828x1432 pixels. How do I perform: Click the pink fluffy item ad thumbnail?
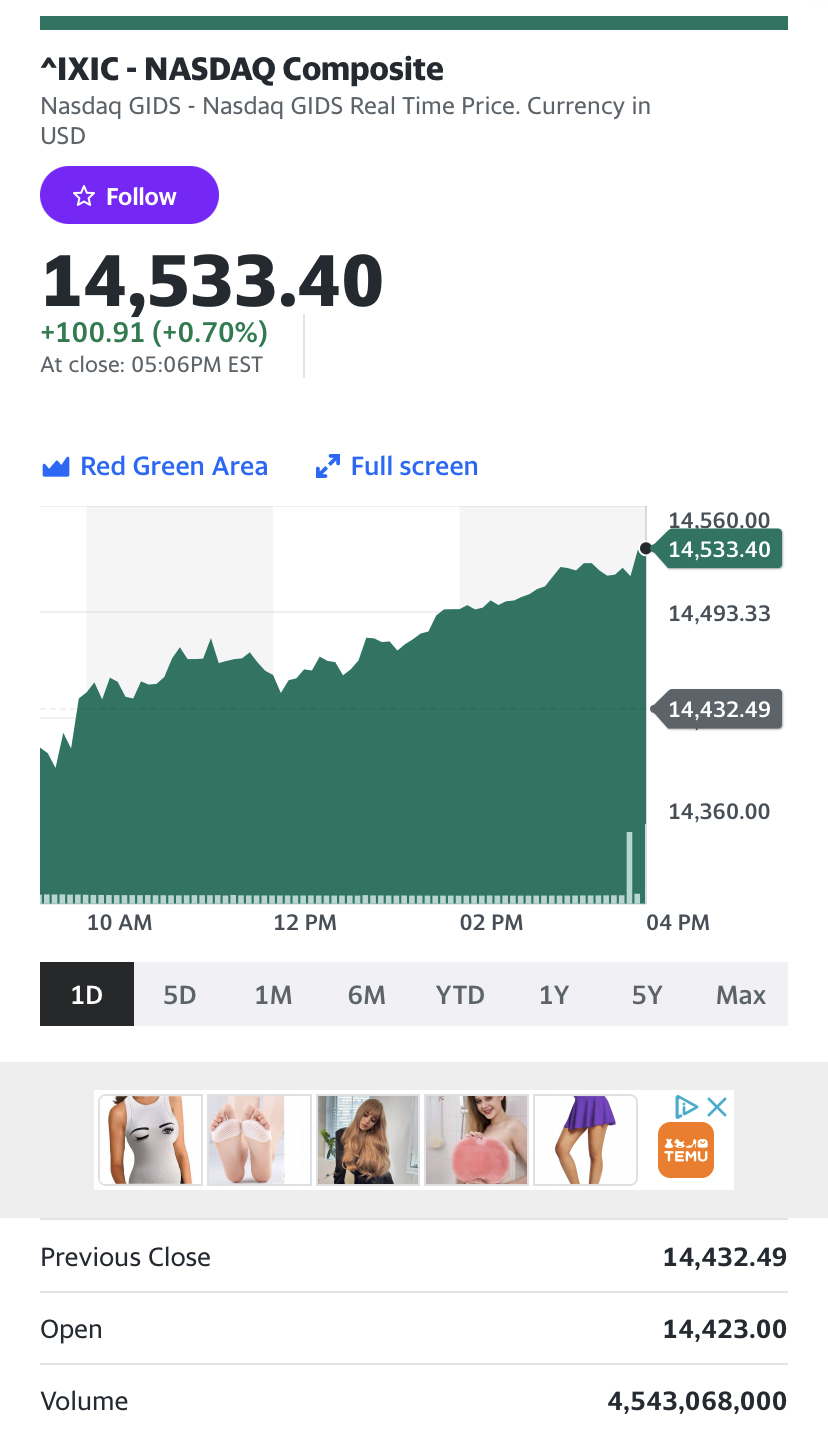click(x=477, y=1140)
